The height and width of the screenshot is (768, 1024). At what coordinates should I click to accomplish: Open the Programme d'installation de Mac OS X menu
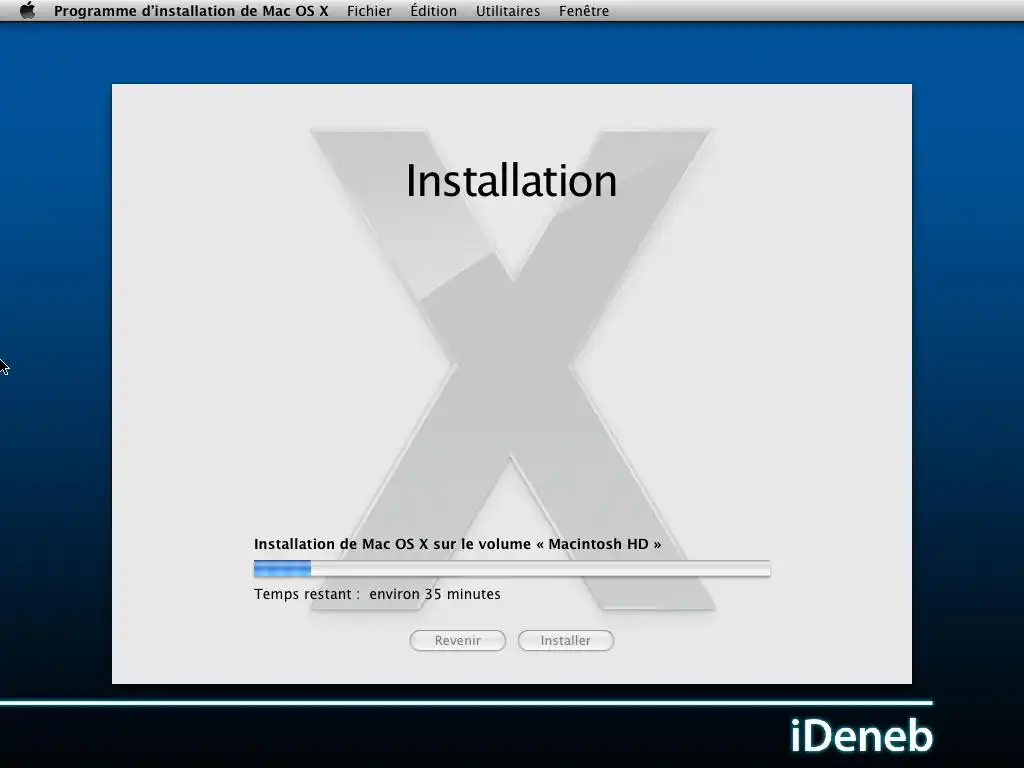(x=191, y=11)
